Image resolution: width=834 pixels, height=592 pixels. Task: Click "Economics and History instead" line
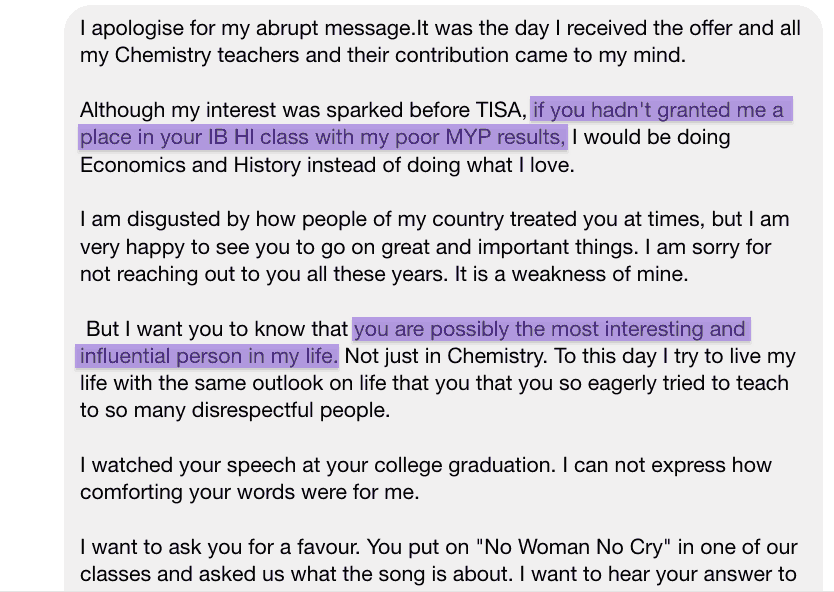pyautogui.click(x=328, y=165)
